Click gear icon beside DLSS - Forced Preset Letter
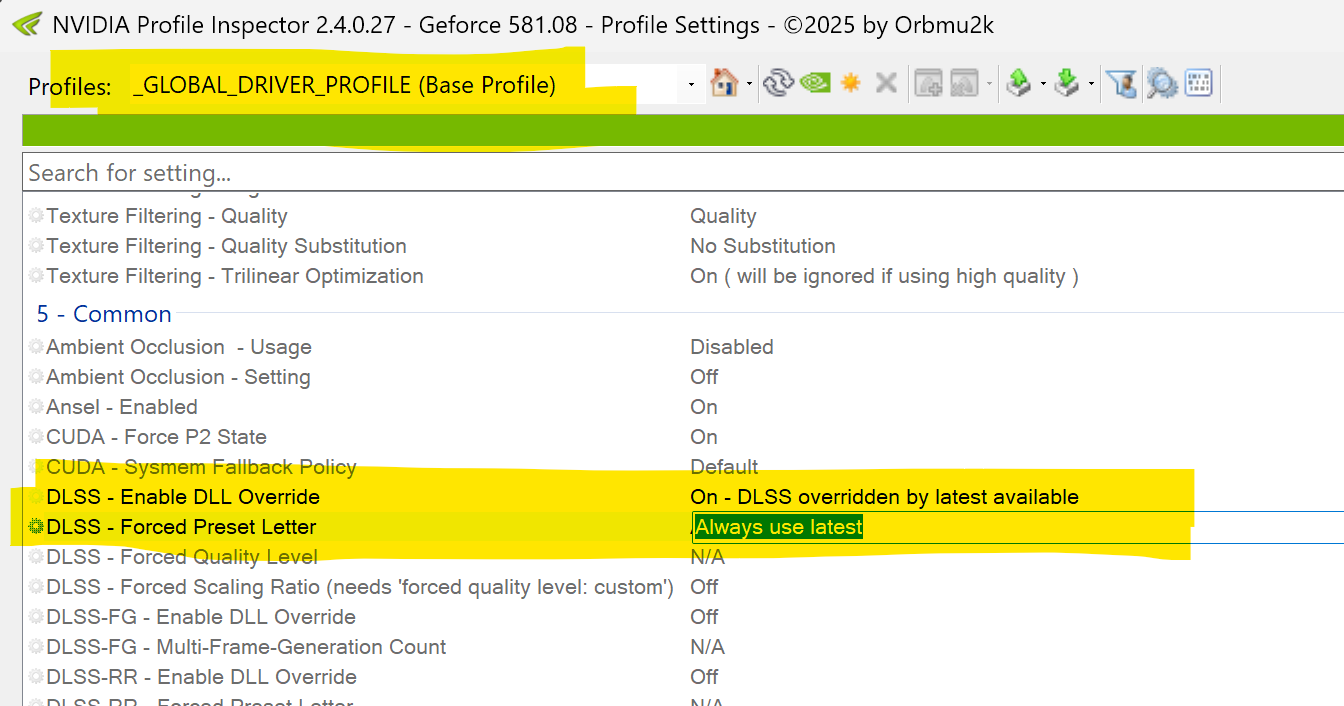The image size is (1344, 706). pyautogui.click(x=36, y=527)
